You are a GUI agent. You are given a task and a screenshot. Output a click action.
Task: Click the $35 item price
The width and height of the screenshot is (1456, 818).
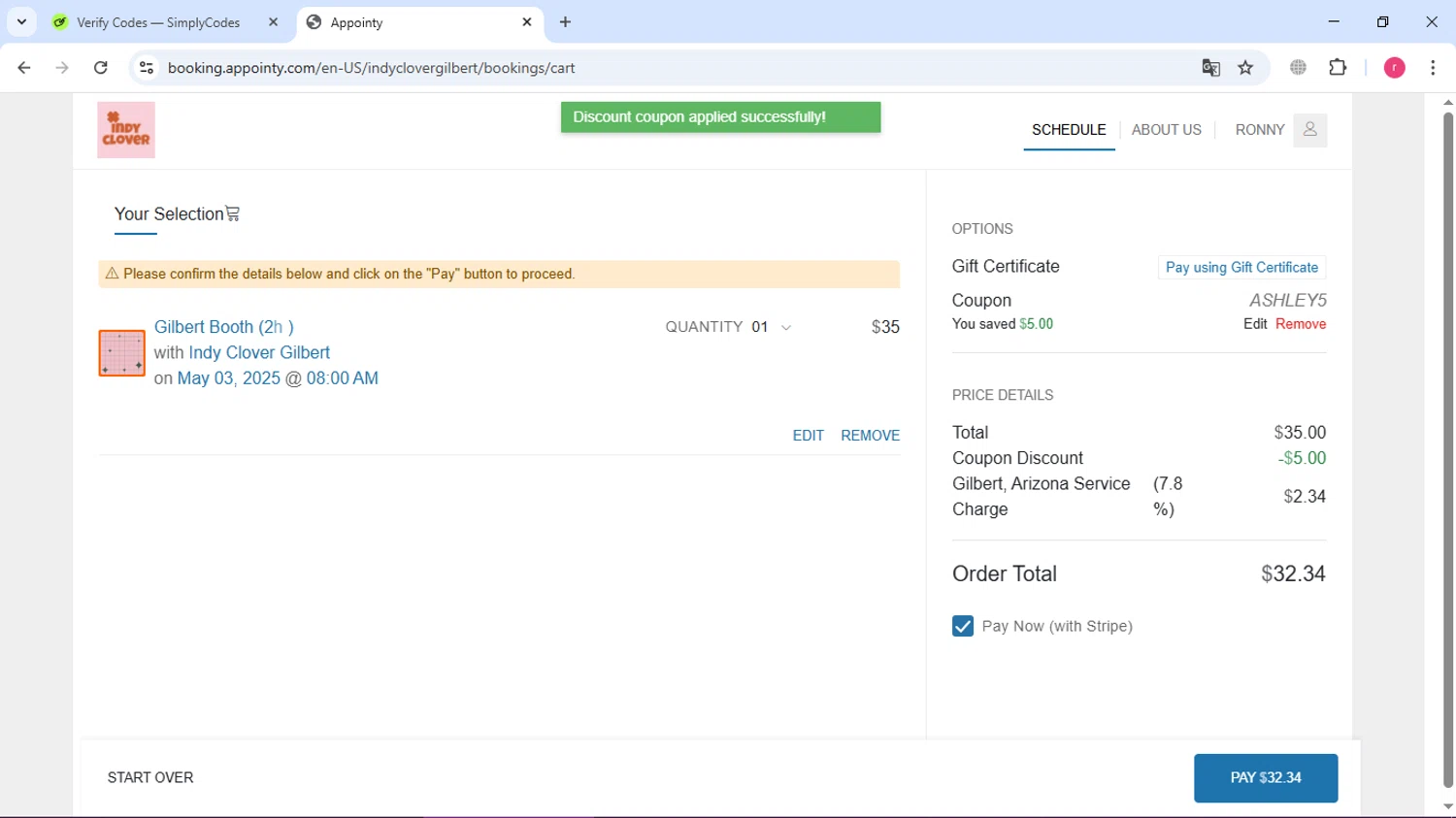pos(885,327)
